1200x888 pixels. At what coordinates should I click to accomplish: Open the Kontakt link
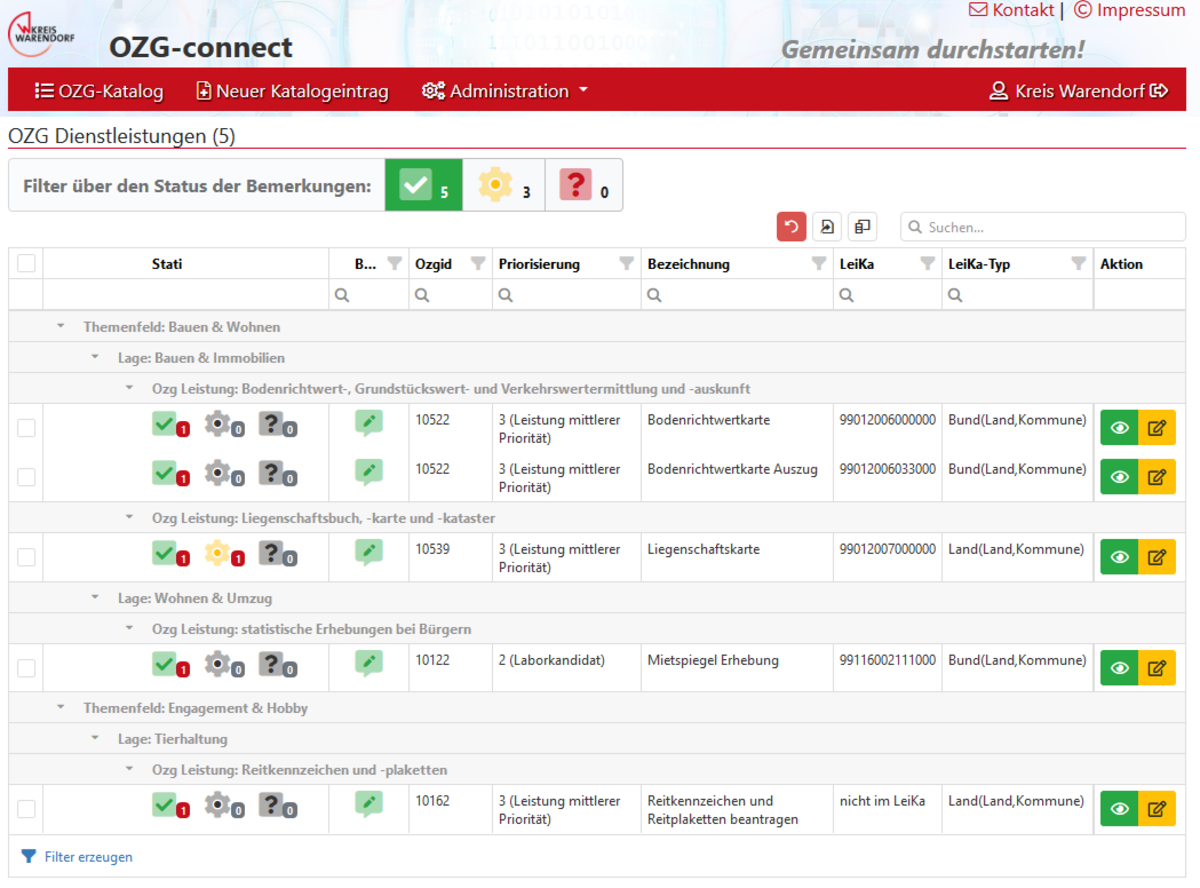click(x=1012, y=10)
